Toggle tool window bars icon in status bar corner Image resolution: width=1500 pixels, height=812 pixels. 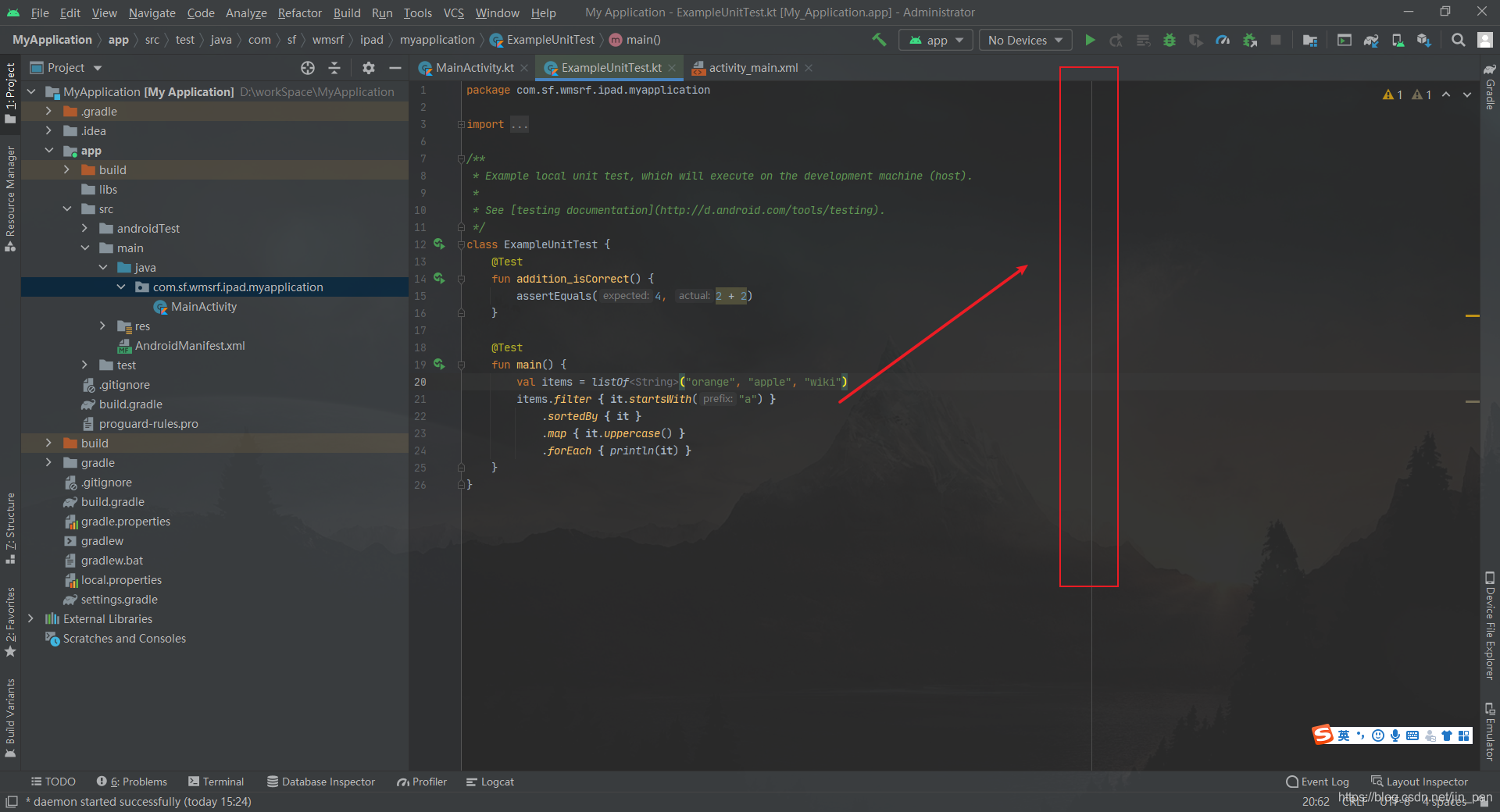(11, 802)
